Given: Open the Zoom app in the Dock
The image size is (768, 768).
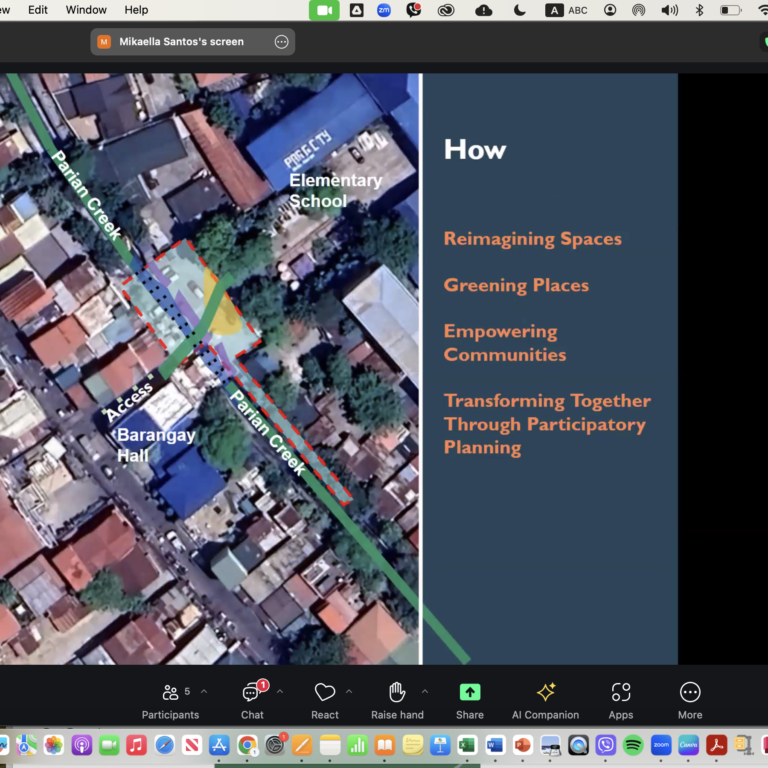Looking at the screenshot, I should (661, 745).
